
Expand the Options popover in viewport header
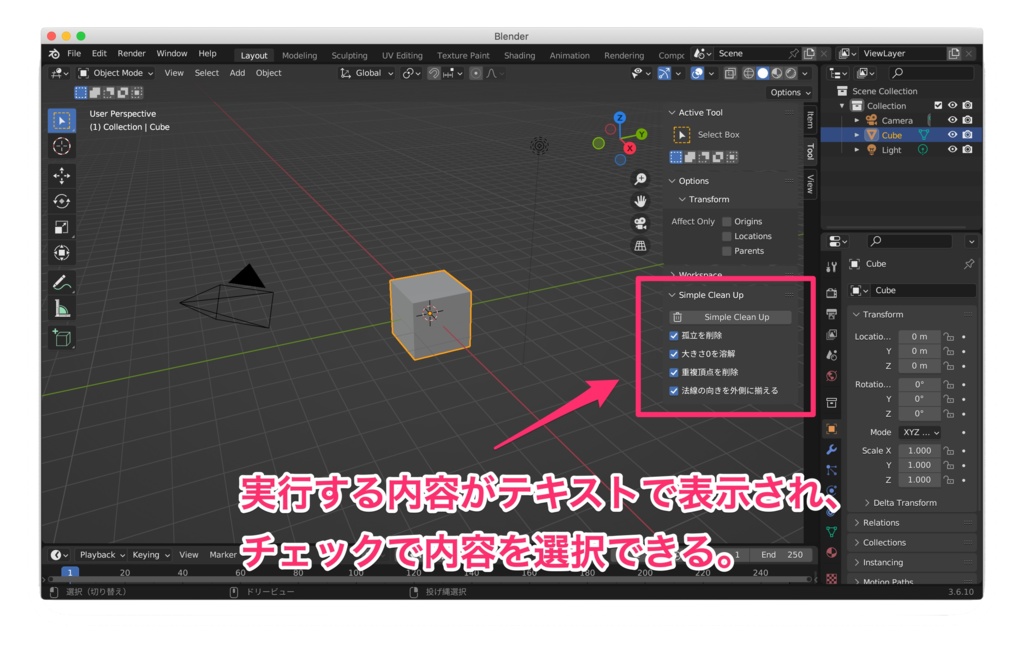789,91
